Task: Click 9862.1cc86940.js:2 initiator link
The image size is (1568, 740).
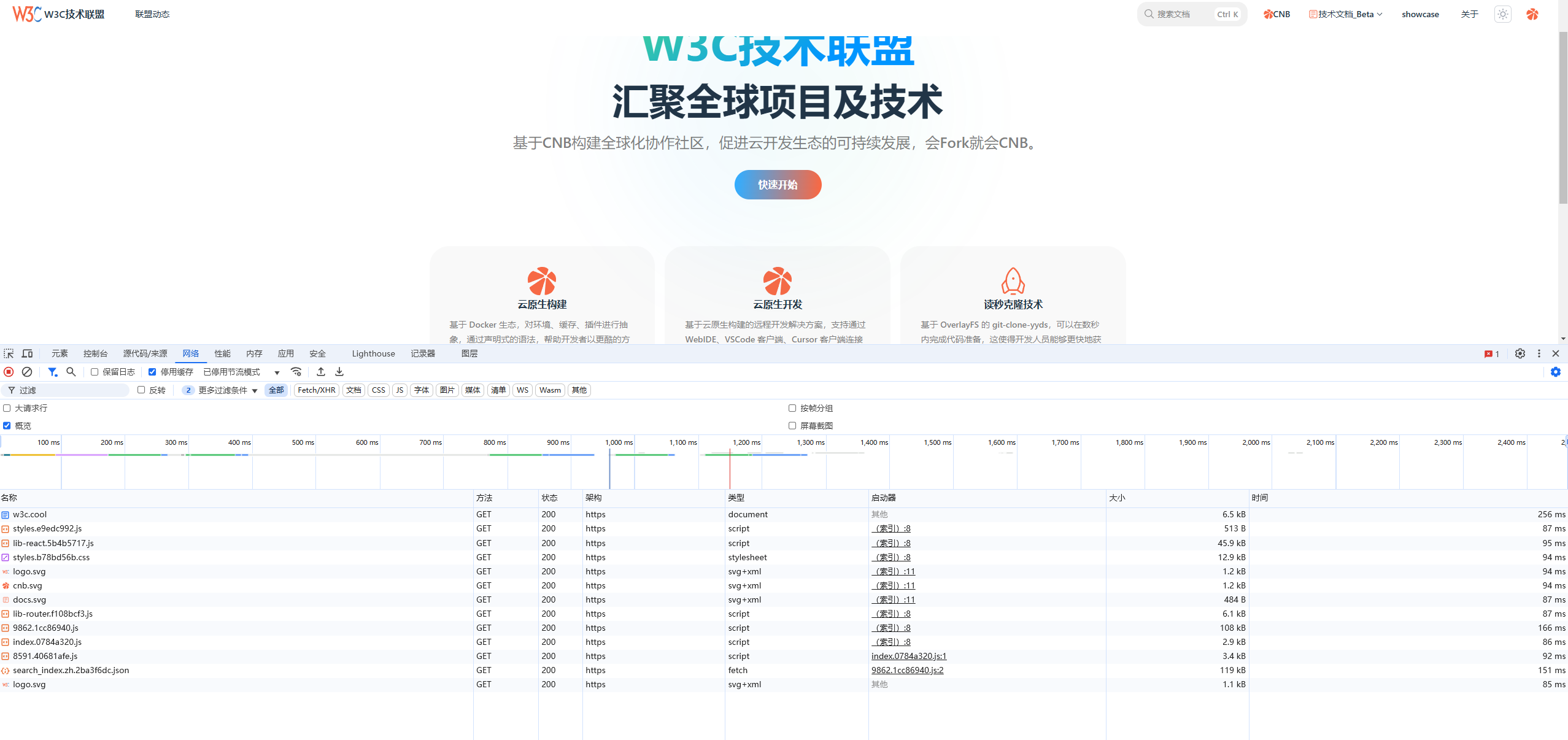Action: 907,671
